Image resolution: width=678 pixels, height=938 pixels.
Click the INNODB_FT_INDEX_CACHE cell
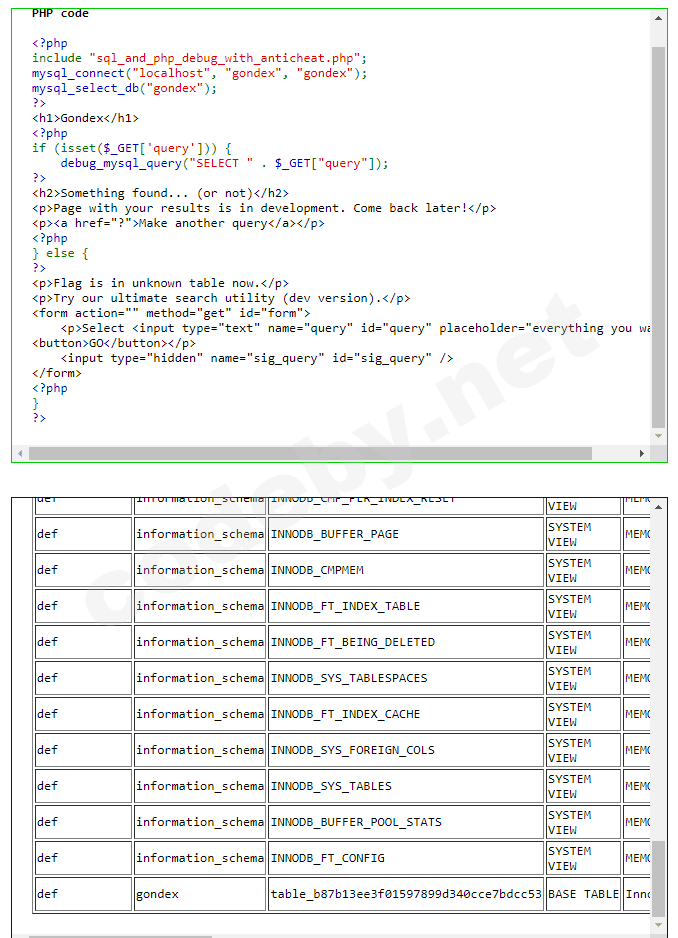coord(406,714)
